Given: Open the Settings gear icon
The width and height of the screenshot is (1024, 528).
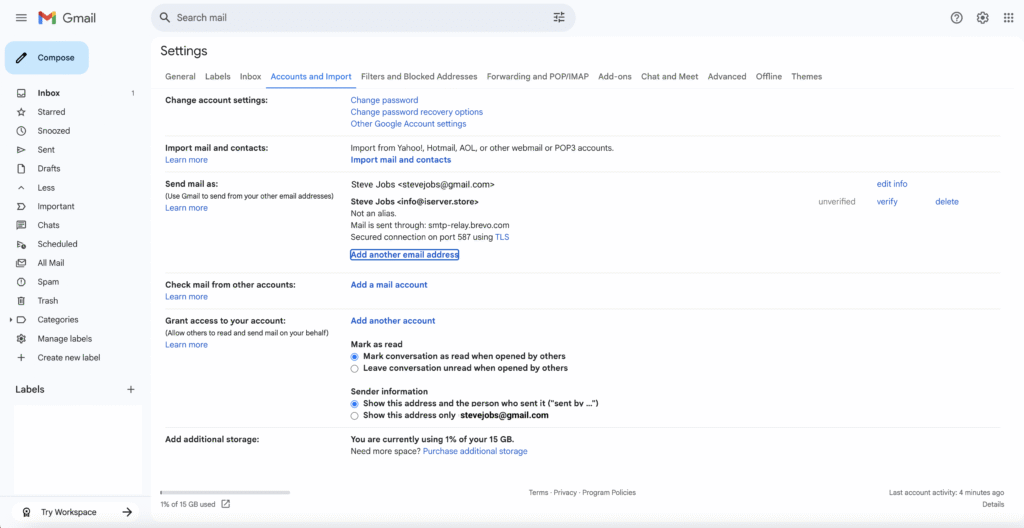Looking at the screenshot, I should coord(982,18).
